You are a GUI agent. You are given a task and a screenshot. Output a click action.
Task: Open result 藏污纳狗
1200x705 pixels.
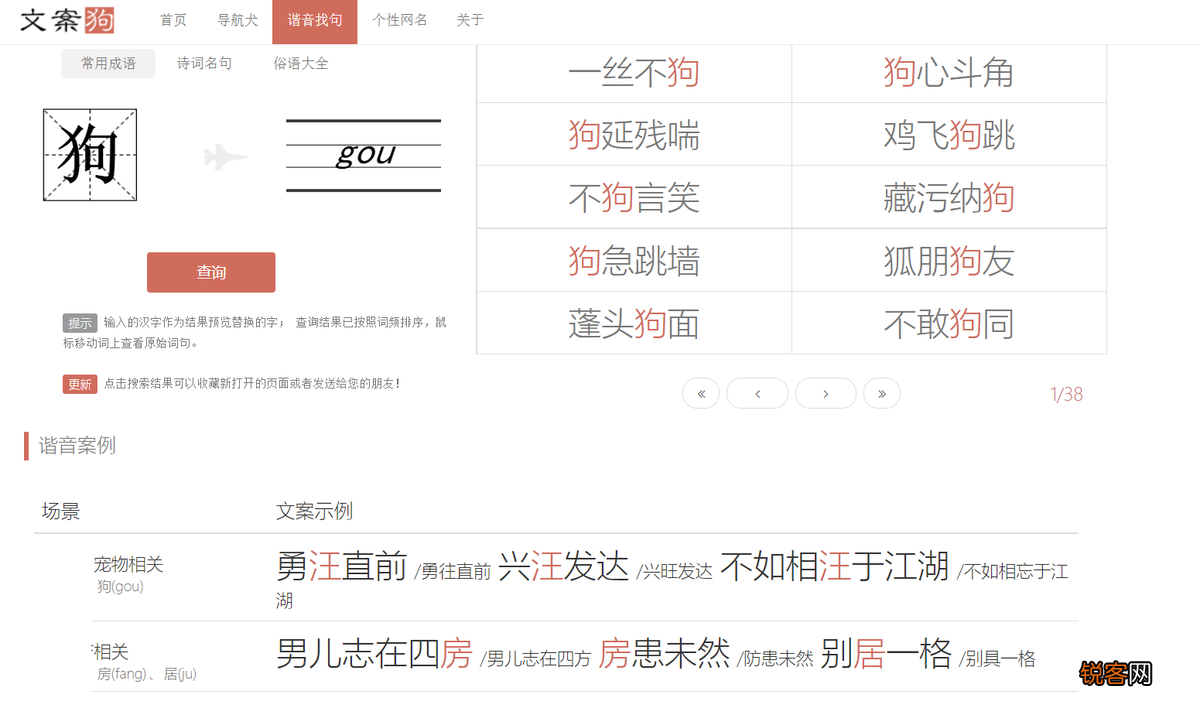coord(949,198)
